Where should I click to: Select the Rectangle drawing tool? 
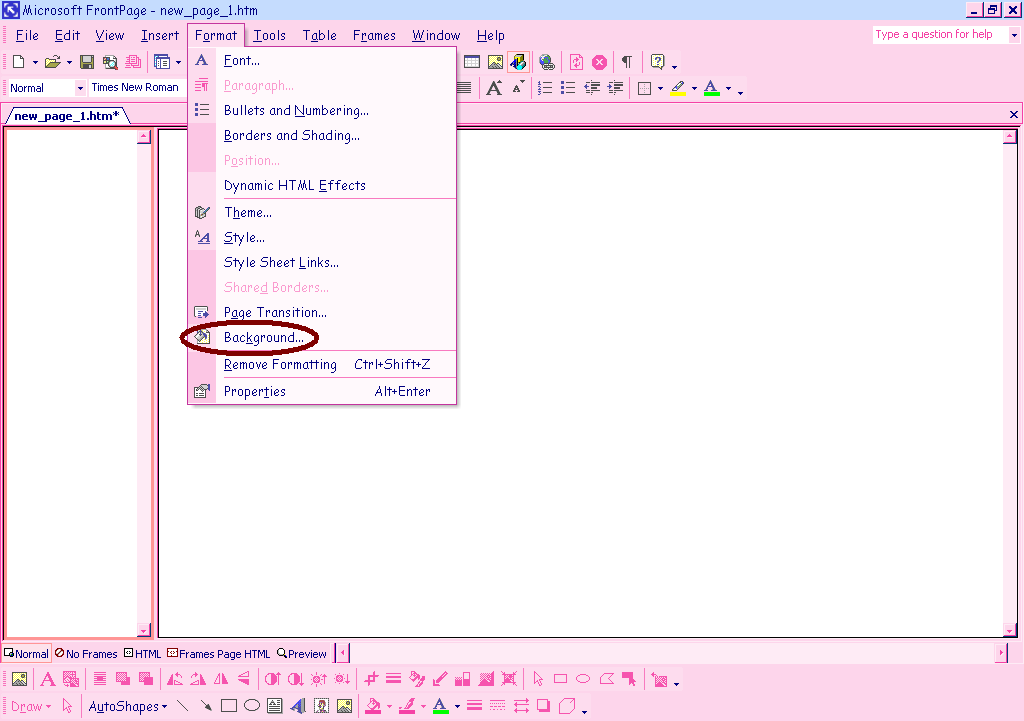click(x=229, y=706)
